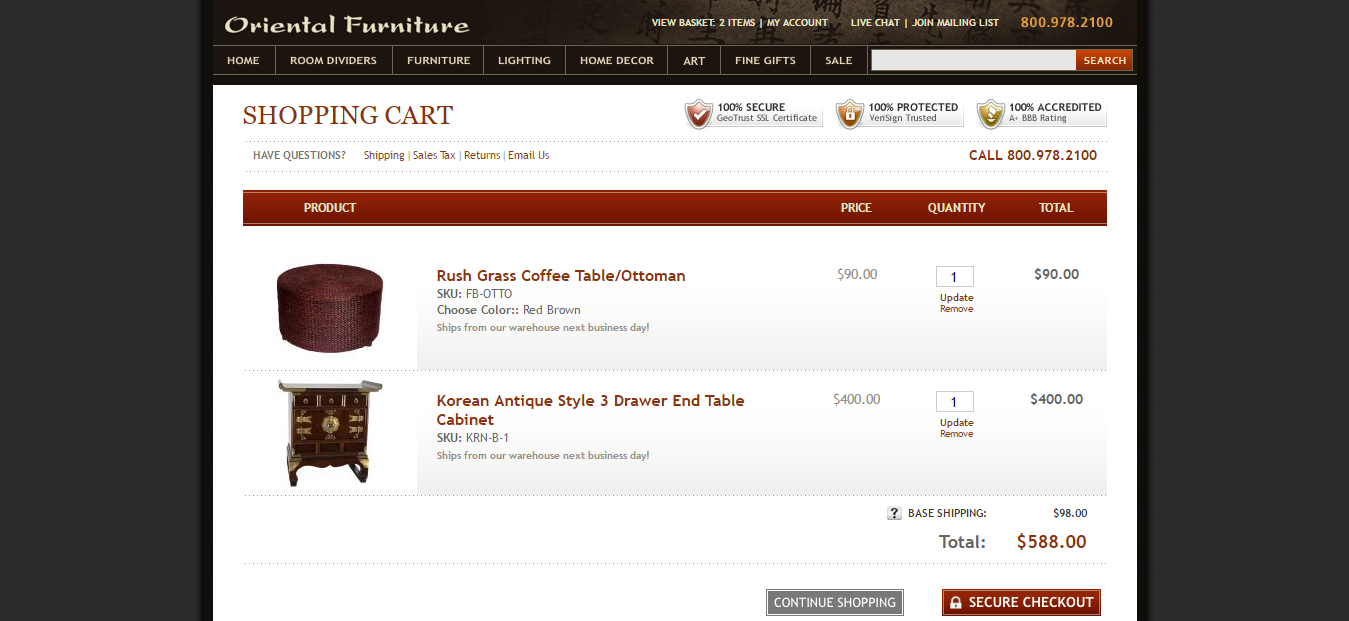Click the Rush Grass Ottoman product image
This screenshot has height=621, width=1349.
(329, 307)
